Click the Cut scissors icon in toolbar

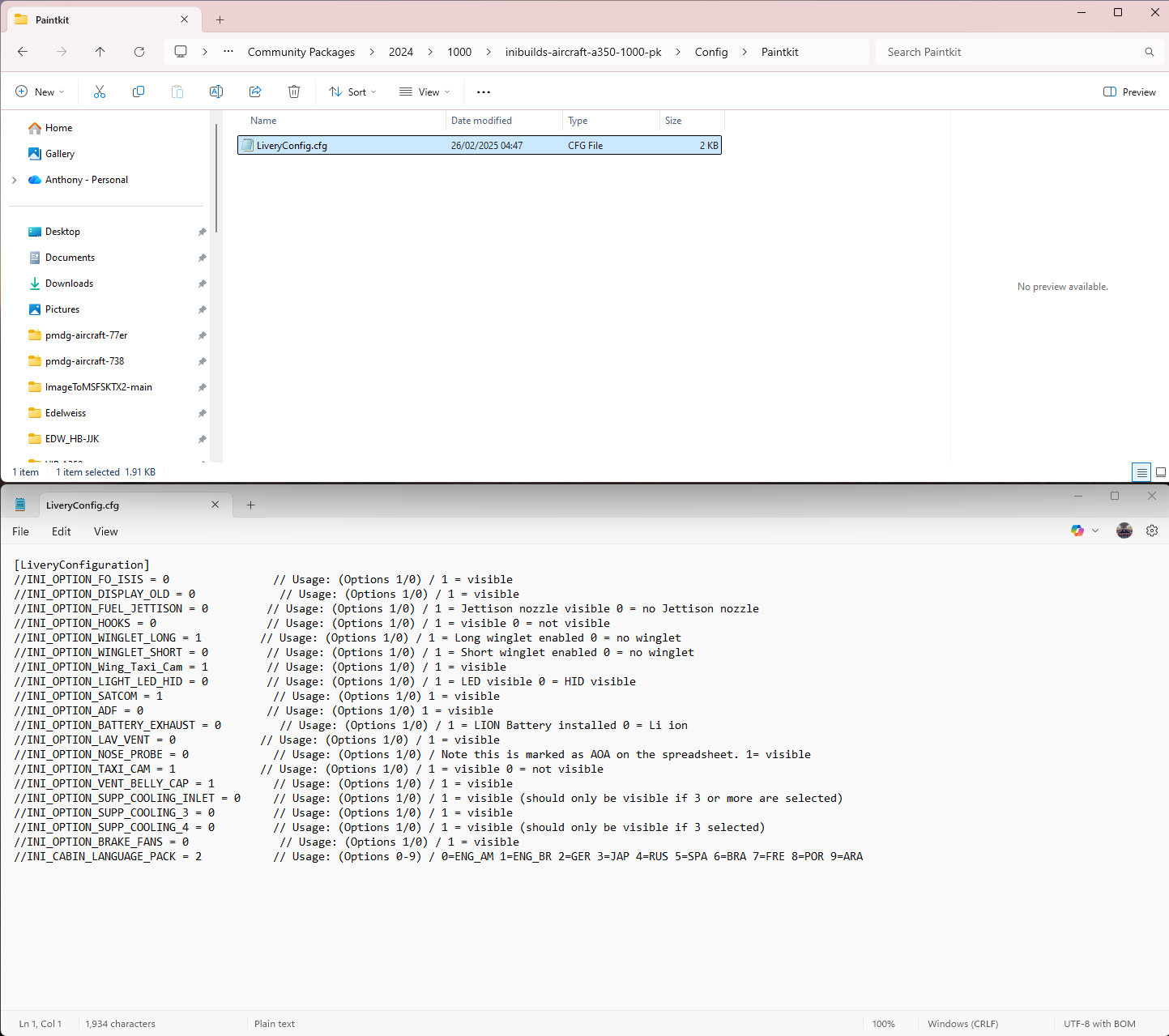100,92
